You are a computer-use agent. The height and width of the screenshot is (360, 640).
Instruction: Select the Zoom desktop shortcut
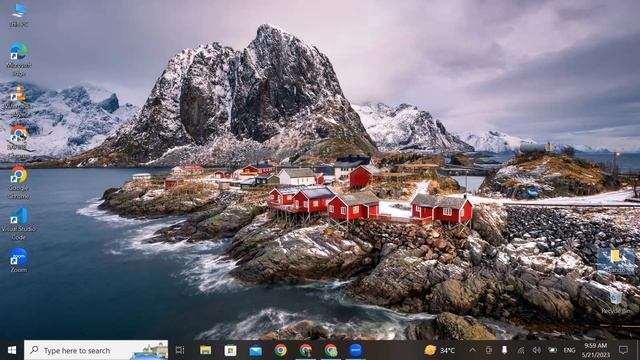click(x=19, y=260)
